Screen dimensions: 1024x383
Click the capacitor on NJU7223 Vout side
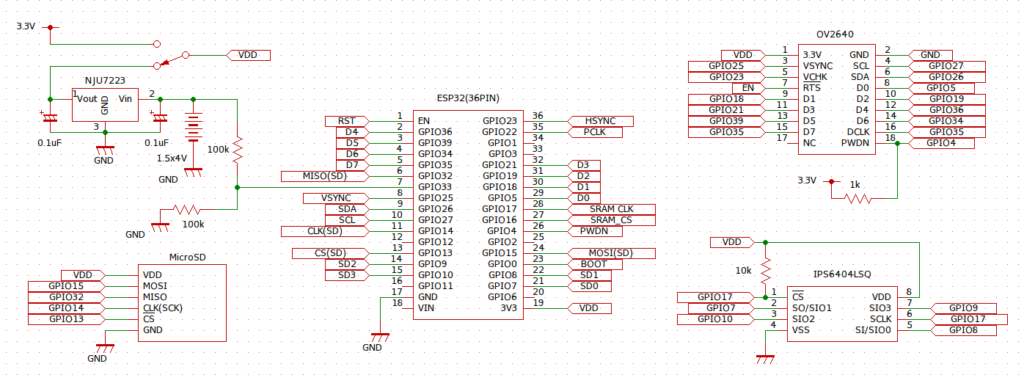click(x=50, y=118)
